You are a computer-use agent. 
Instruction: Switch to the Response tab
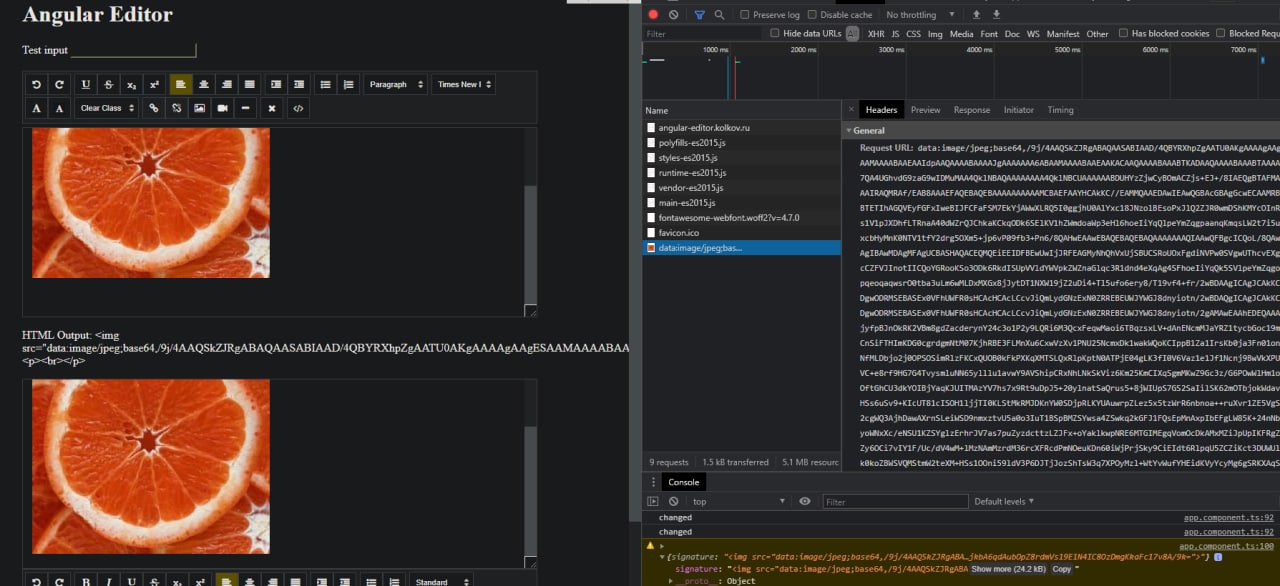coord(971,110)
